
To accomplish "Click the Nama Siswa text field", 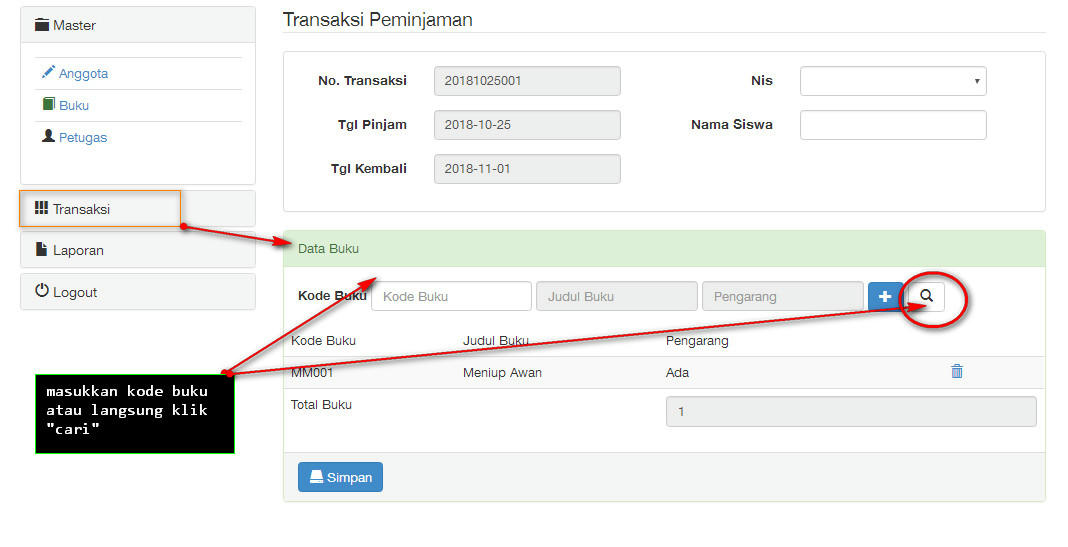I will click(893, 125).
